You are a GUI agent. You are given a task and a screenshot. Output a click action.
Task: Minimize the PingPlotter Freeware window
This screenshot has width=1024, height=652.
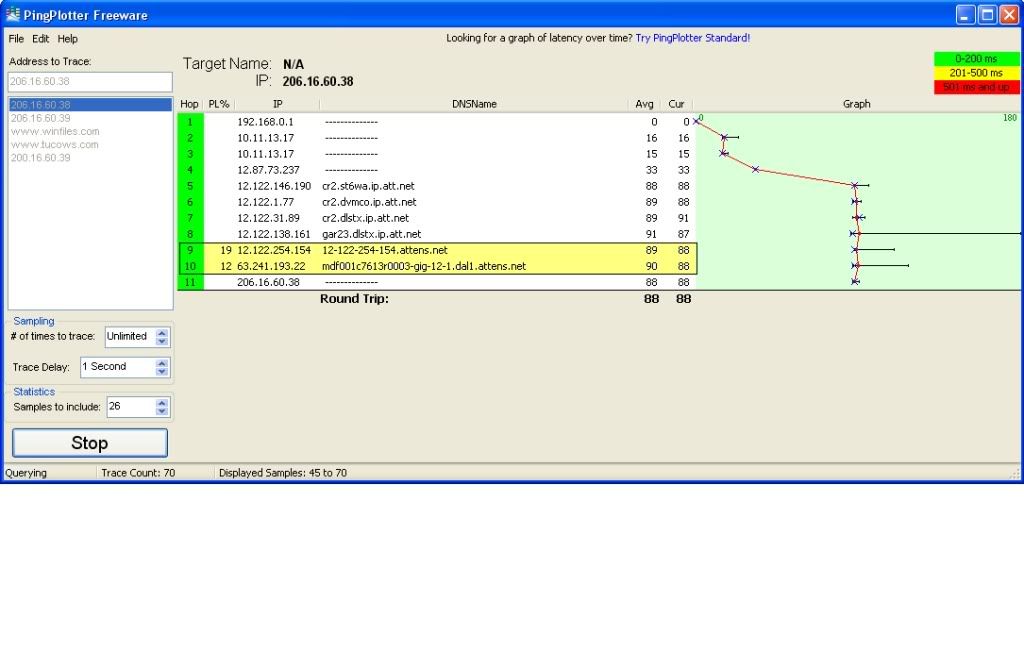pyautogui.click(x=966, y=14)
